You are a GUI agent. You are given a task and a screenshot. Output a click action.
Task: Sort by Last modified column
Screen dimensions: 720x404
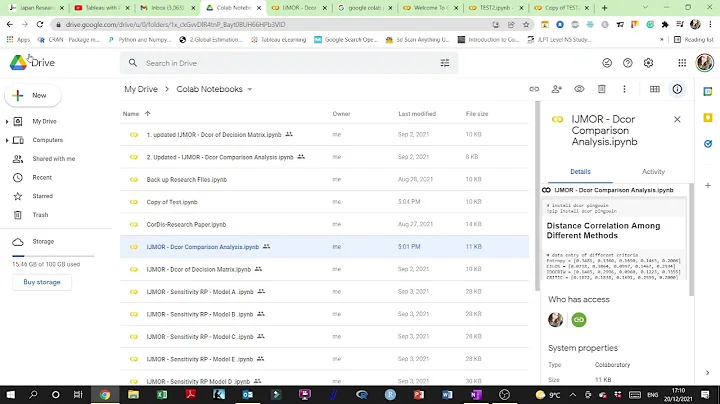click(x=417, y=113)
